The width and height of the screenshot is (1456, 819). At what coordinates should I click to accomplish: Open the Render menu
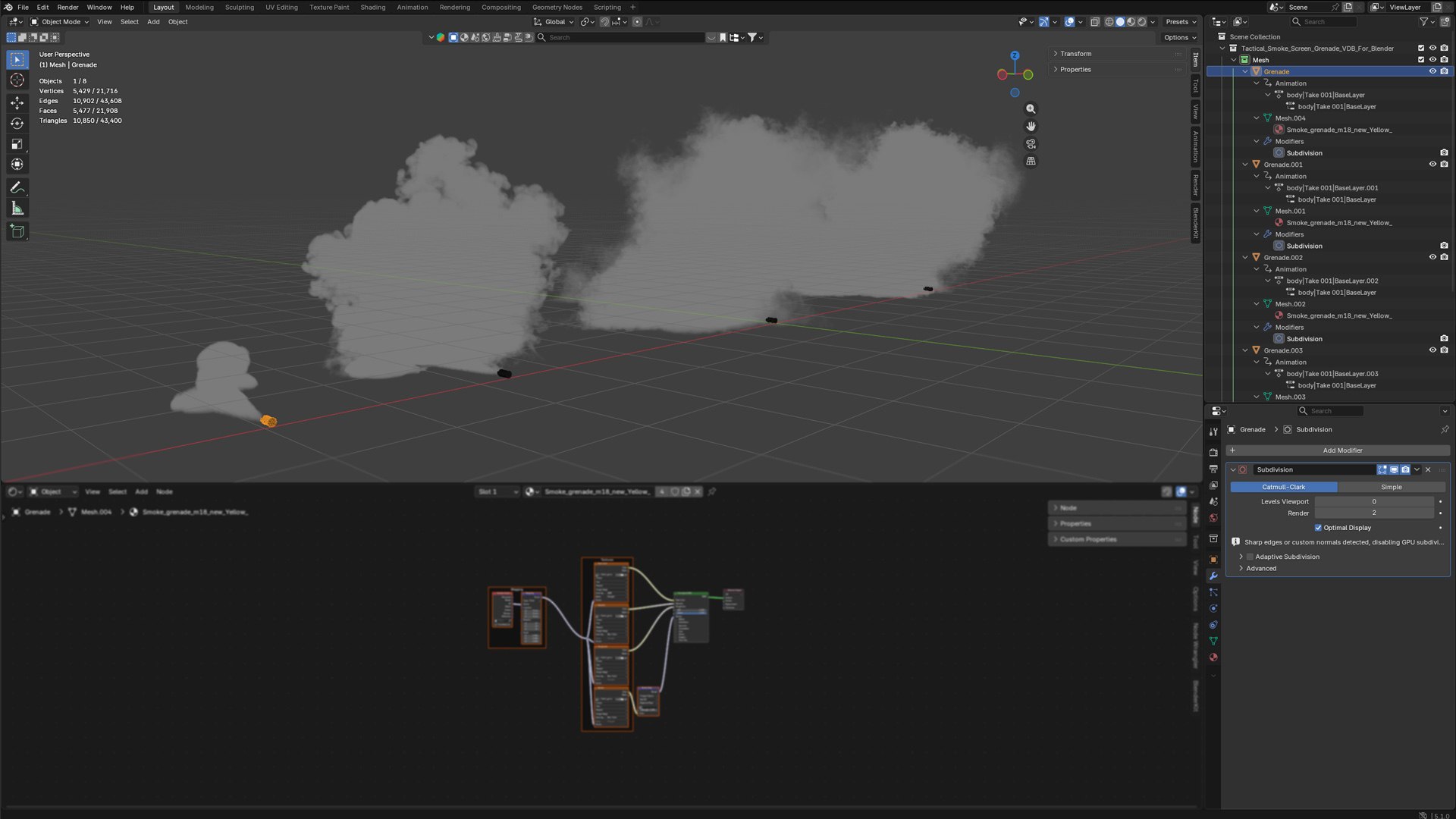coord(67,8)
